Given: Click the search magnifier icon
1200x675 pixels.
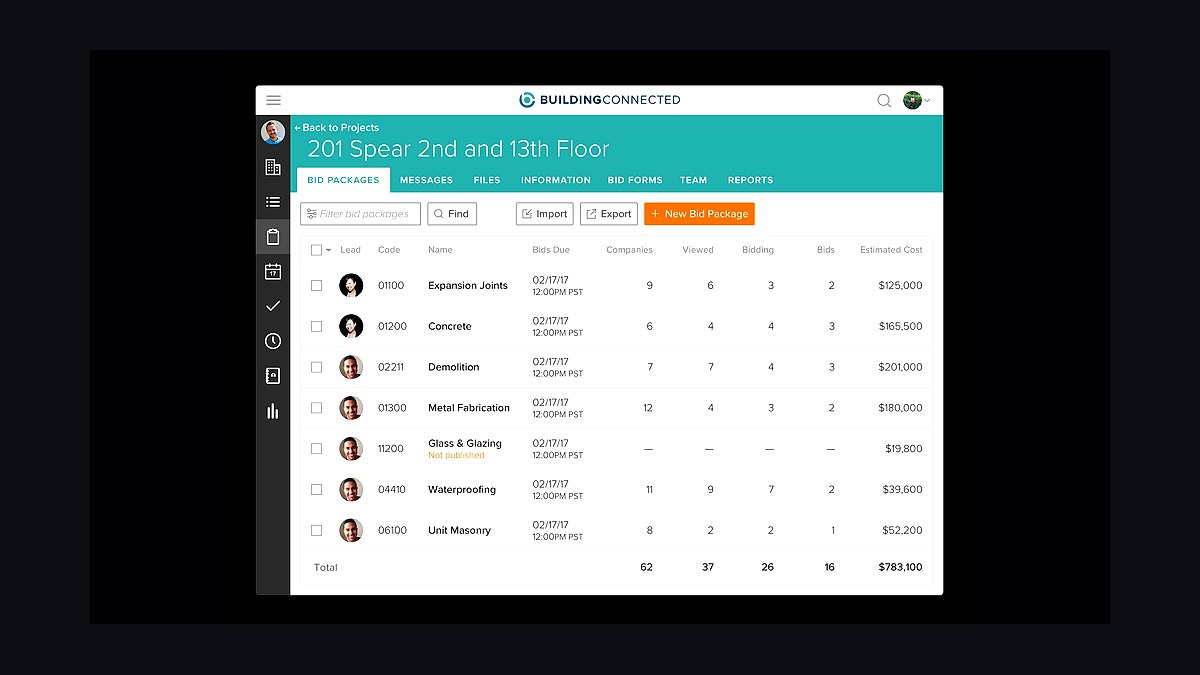Looking at the screenshot, I should point(884,100).
